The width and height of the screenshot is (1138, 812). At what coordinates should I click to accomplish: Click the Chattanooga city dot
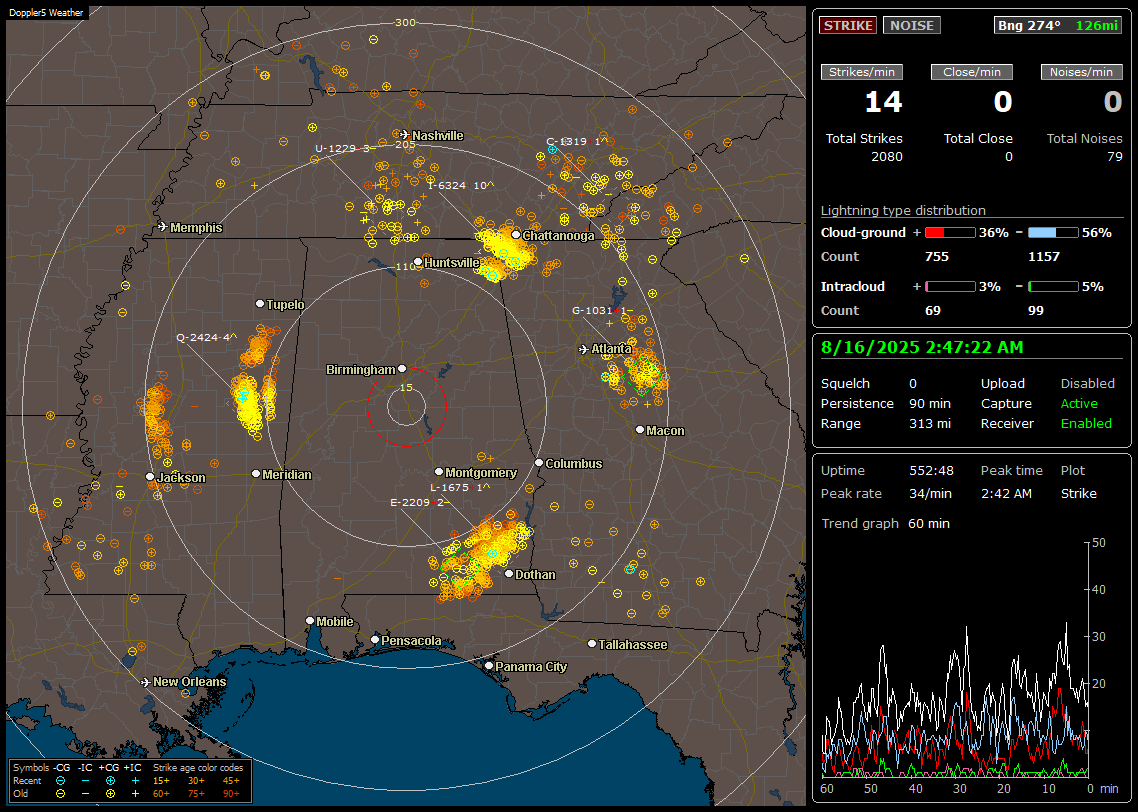click(516, 234)
